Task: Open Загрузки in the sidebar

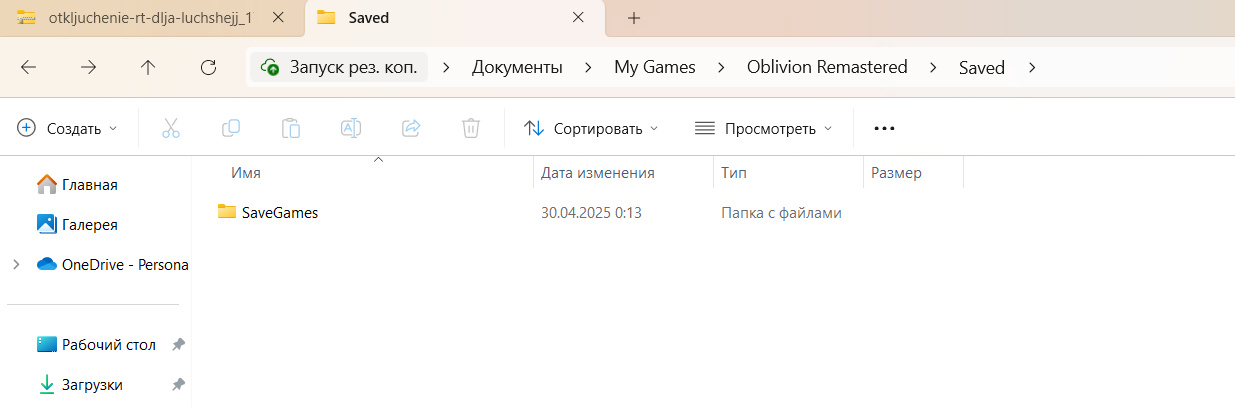Action: coord(92,385)
